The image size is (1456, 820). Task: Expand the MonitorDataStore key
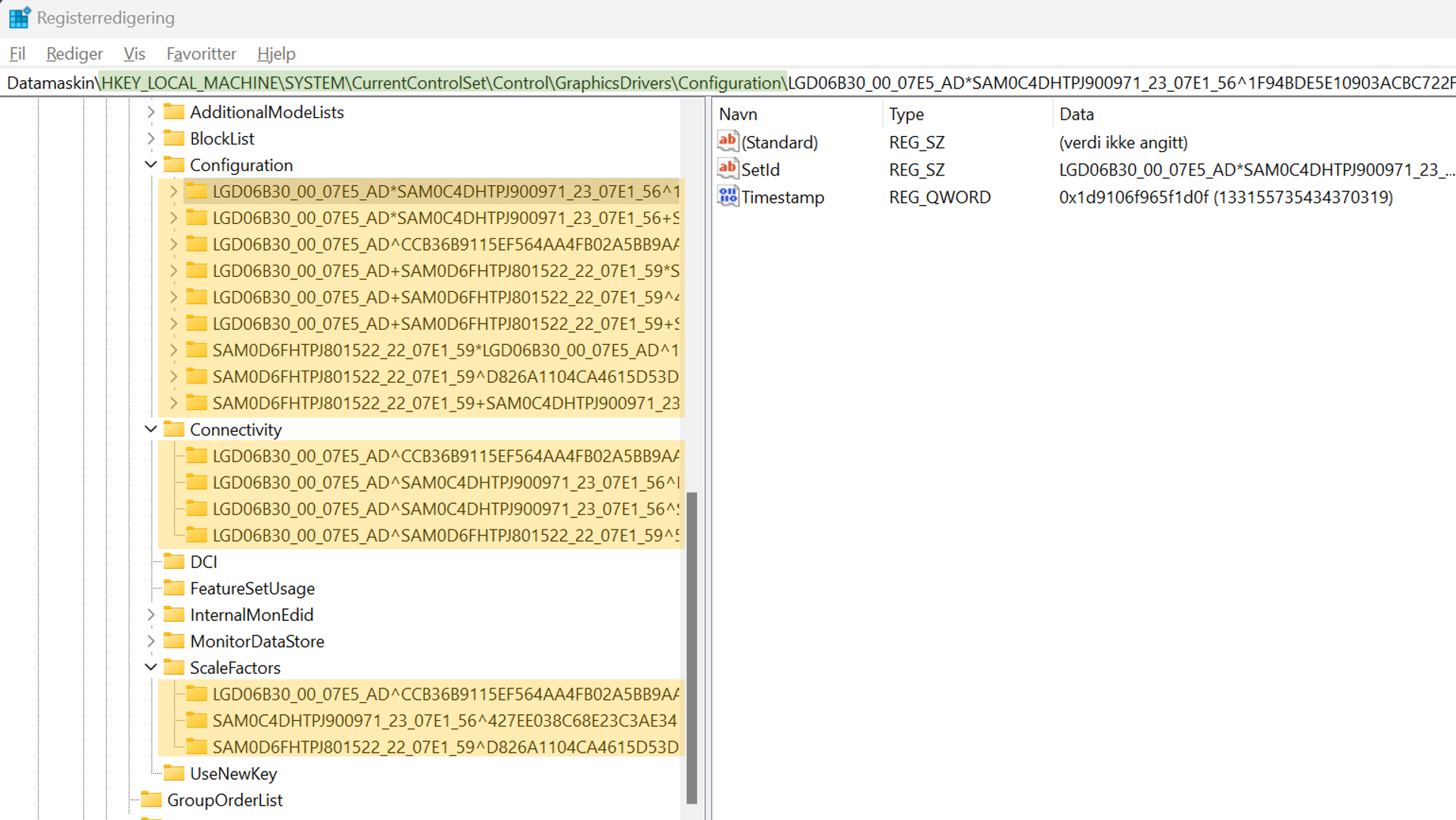(x=151, y=641)
